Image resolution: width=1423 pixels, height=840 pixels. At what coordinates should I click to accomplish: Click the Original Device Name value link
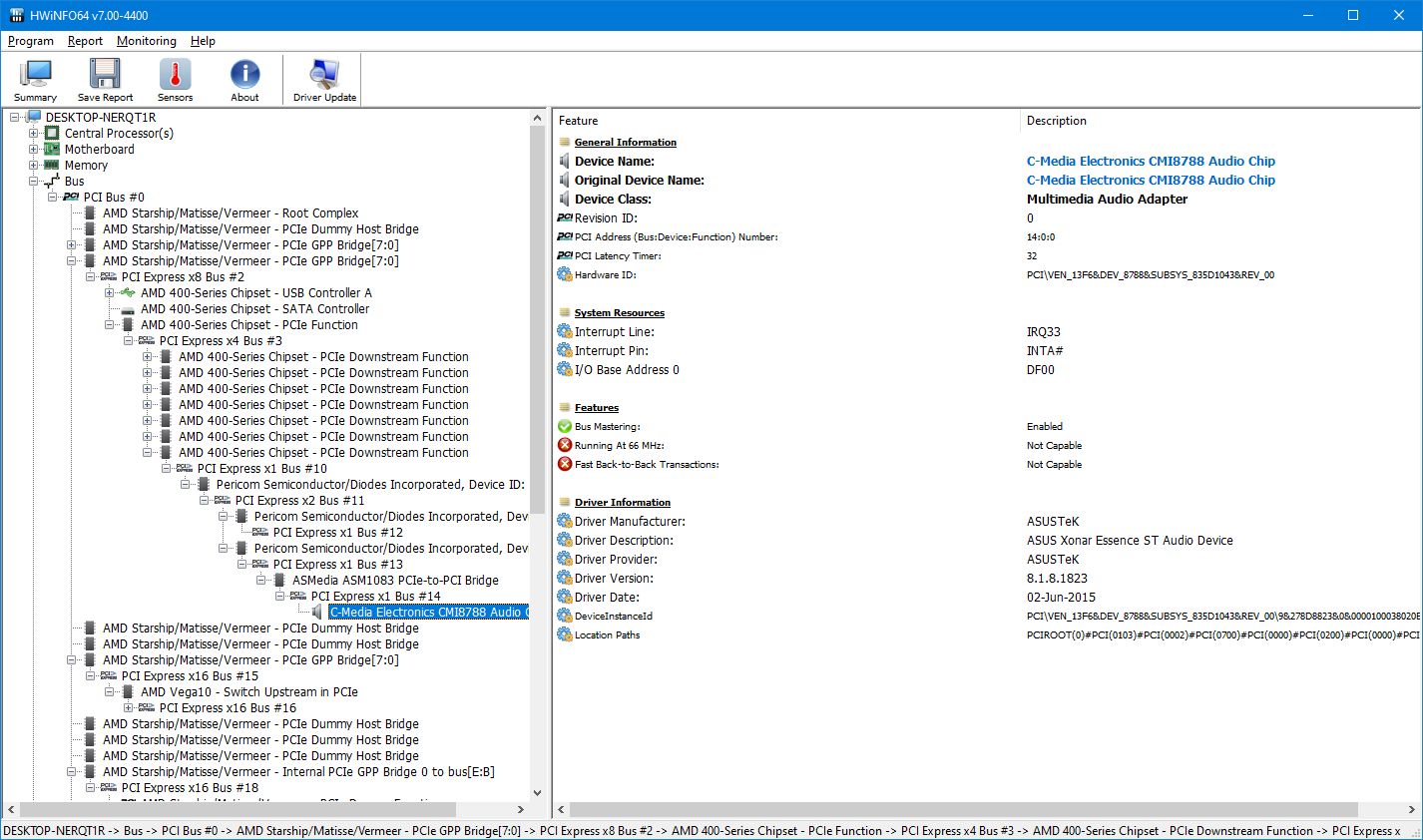tap(1151, 181)
